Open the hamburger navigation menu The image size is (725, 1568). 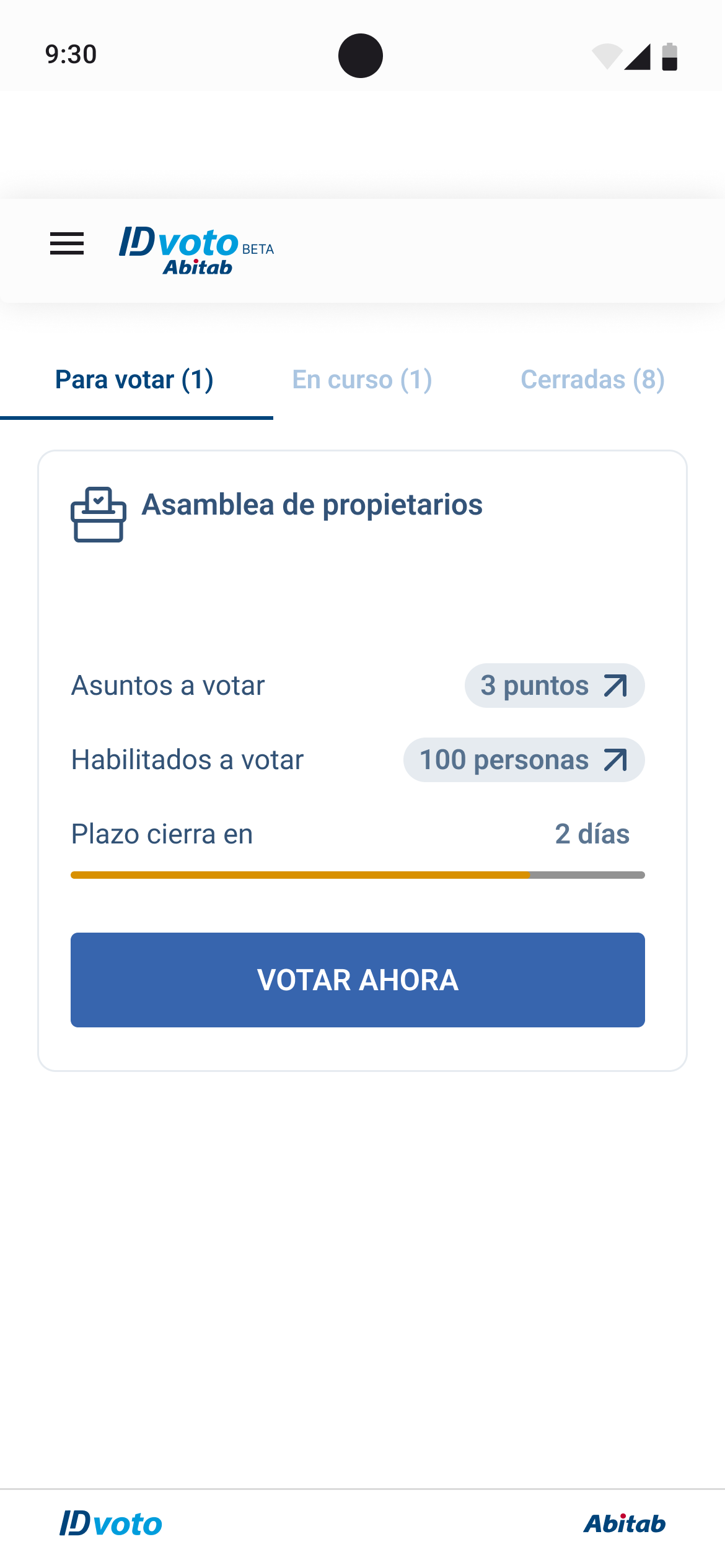point(67,244)
